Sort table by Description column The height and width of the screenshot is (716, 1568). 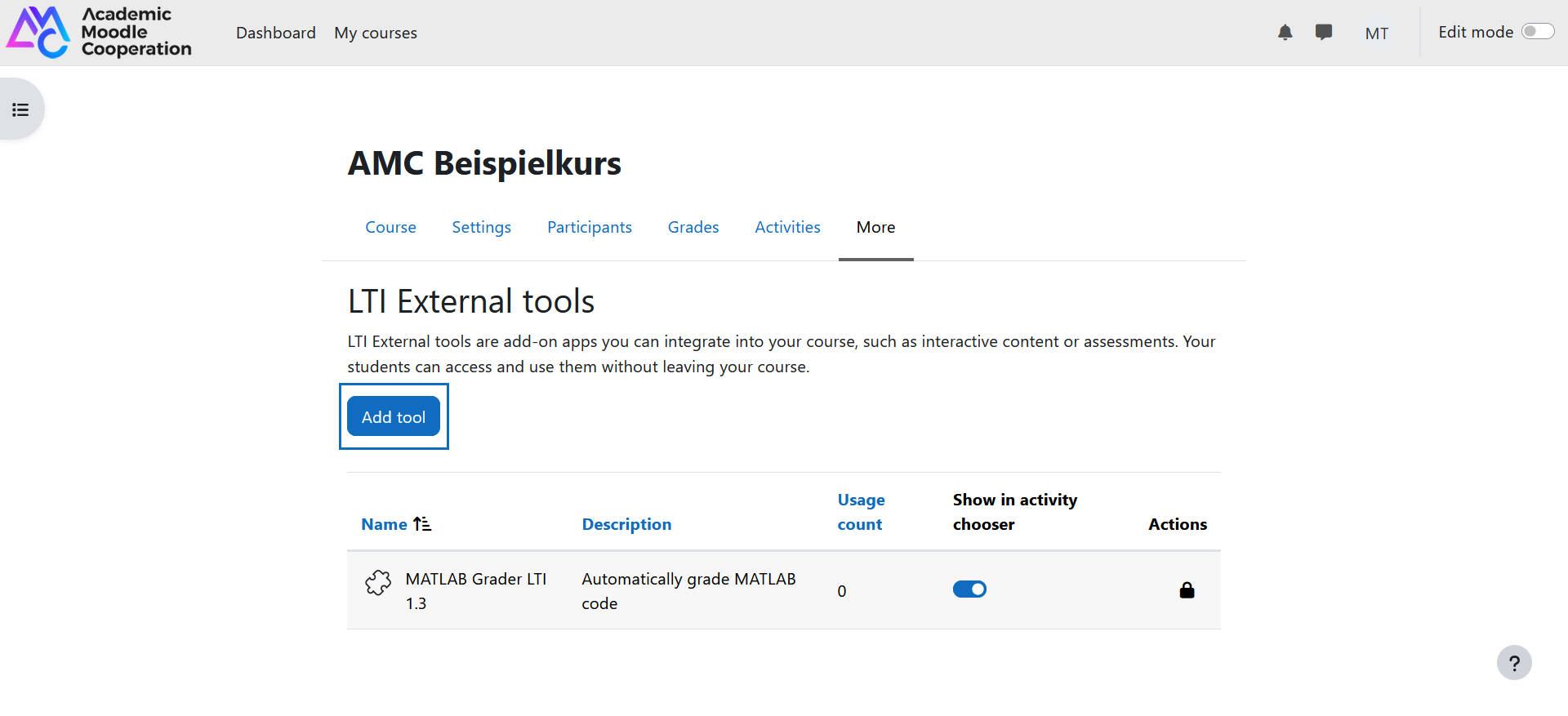(x=626, y=524)
